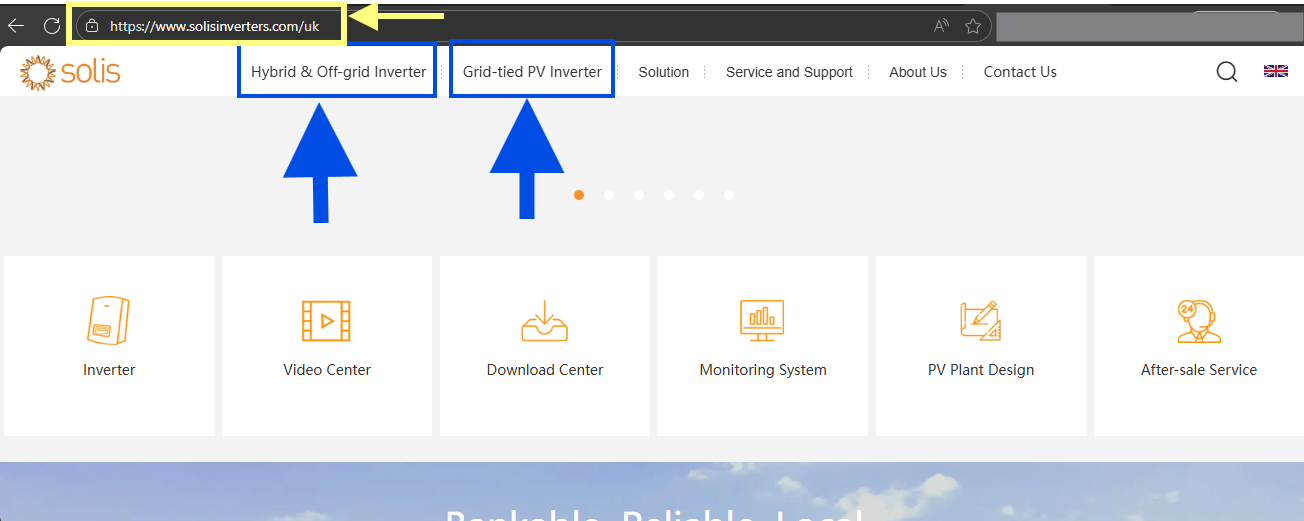Click the About Us link

click(918, 72)
